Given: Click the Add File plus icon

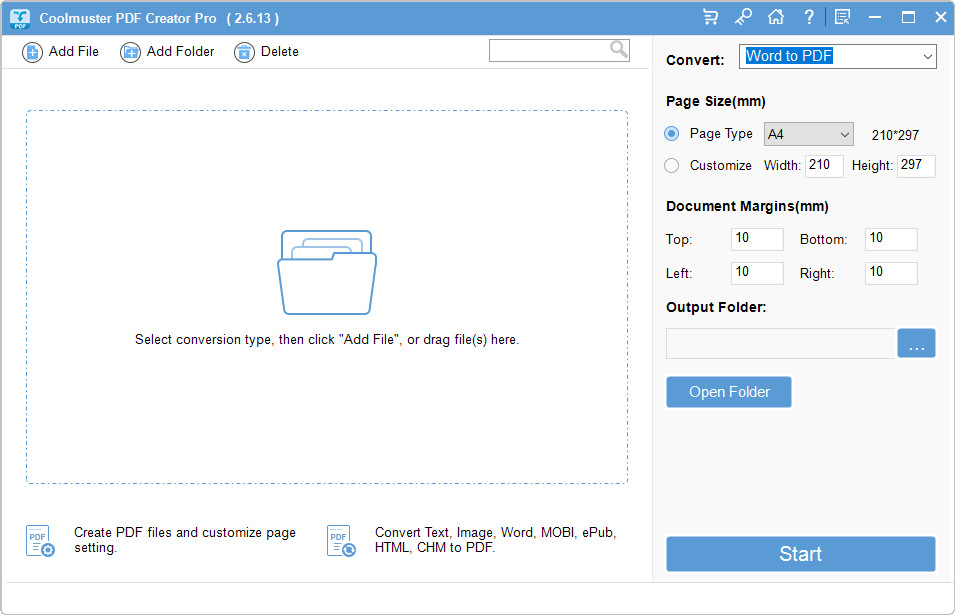Looking at the screenshot, I should click(x=32, y=52).
